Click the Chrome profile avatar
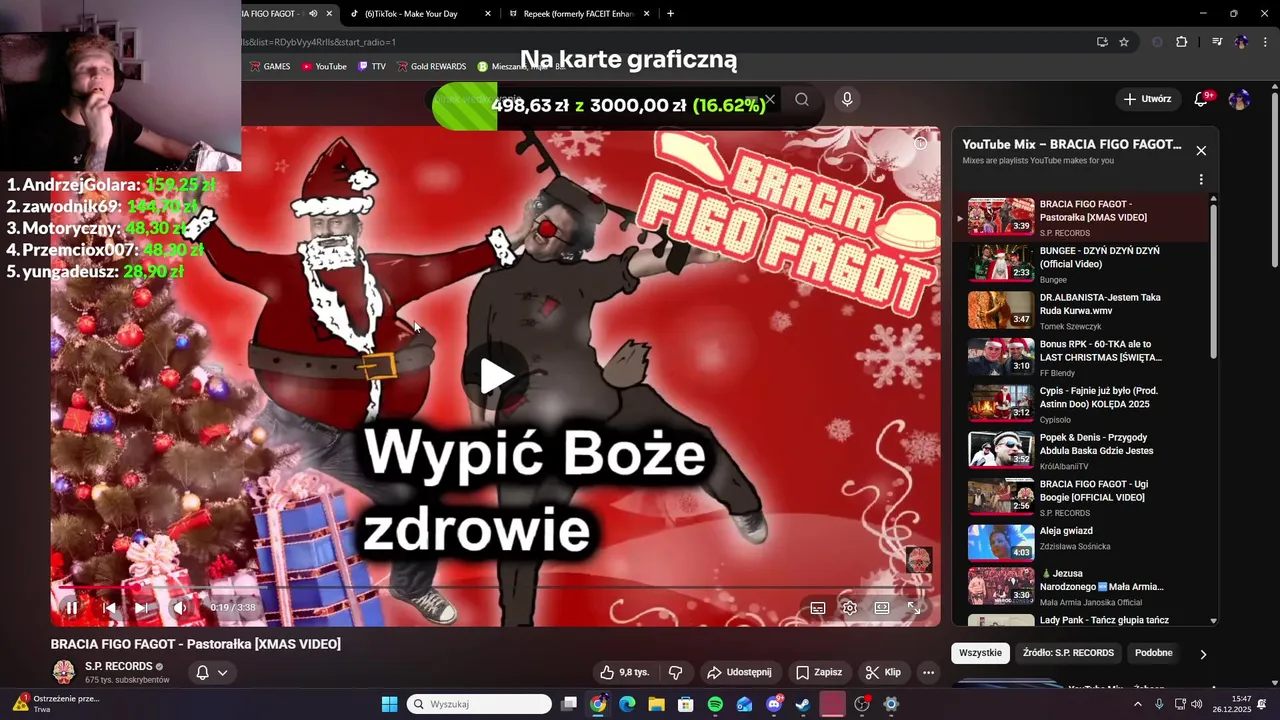 click(x=1242, y=42)
